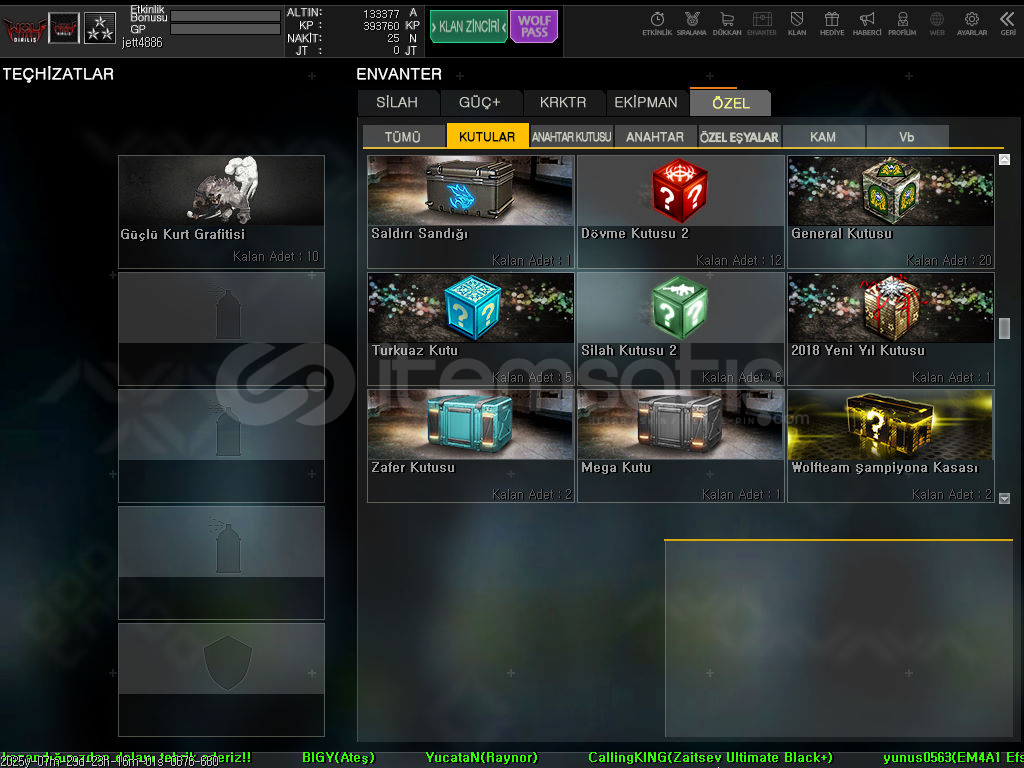Select the TÜMÜ sub-tab
This screenshot has height=768, width=1024.
[x=403, y=136]
